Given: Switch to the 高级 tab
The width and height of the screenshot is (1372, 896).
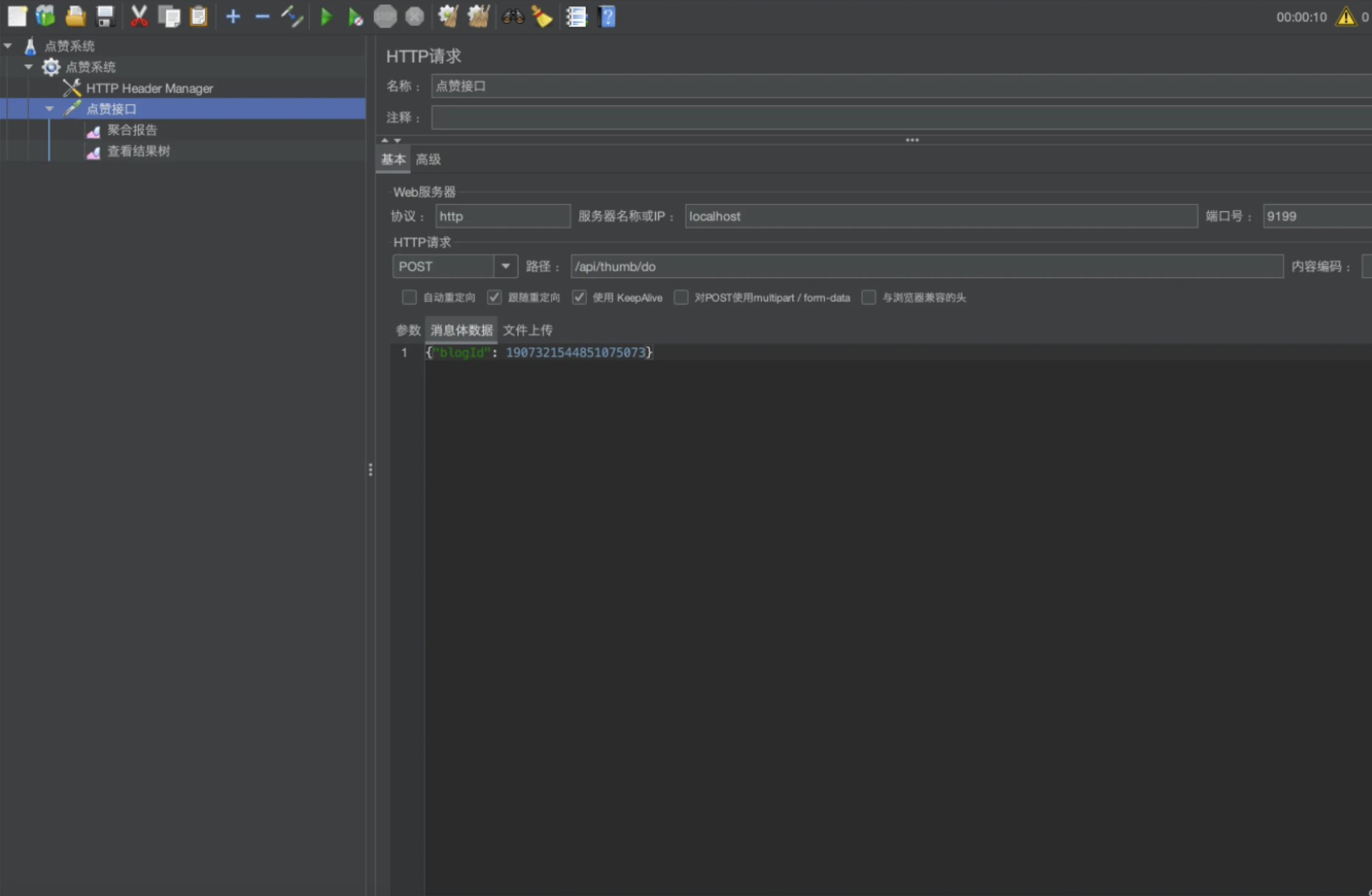Looking at the screenshot, I should 428,160.
